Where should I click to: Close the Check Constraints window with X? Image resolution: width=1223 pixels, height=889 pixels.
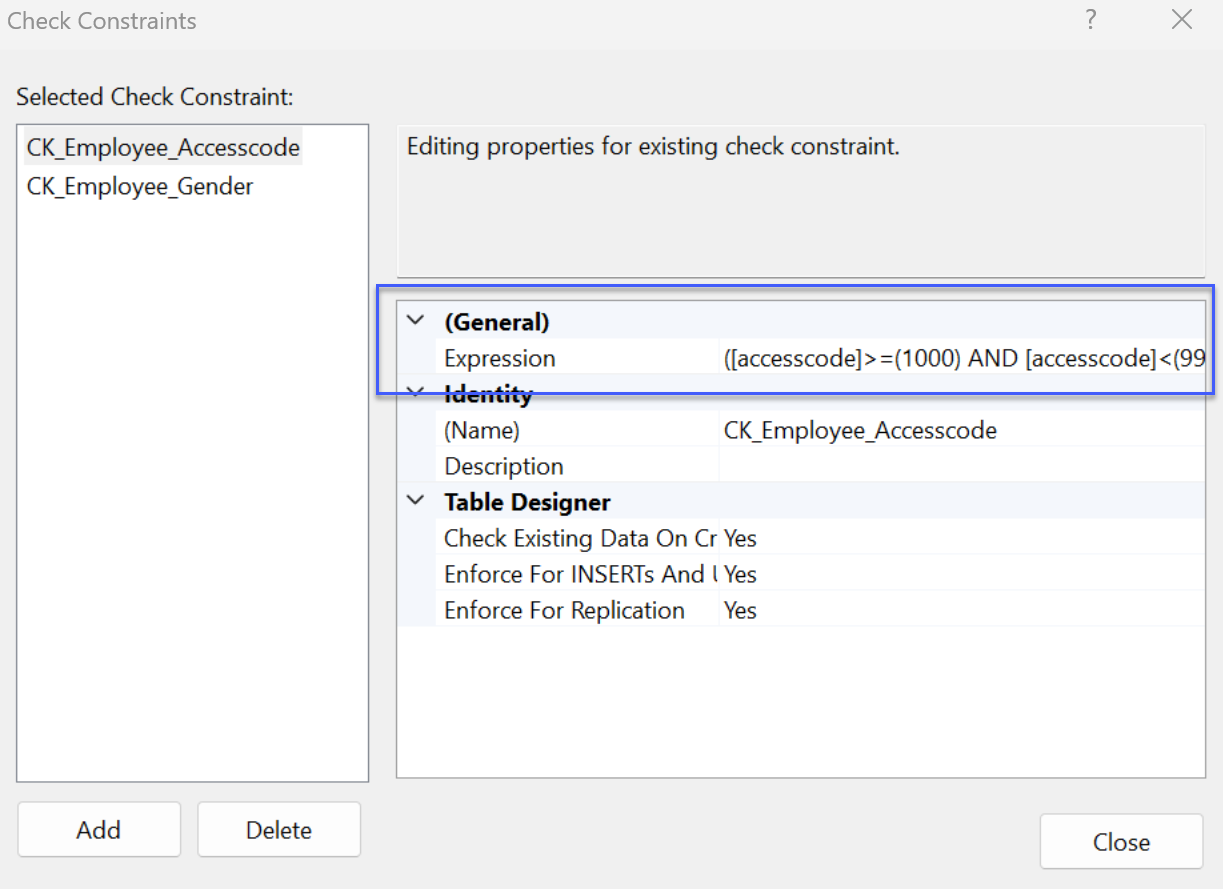pos(1182,20)
